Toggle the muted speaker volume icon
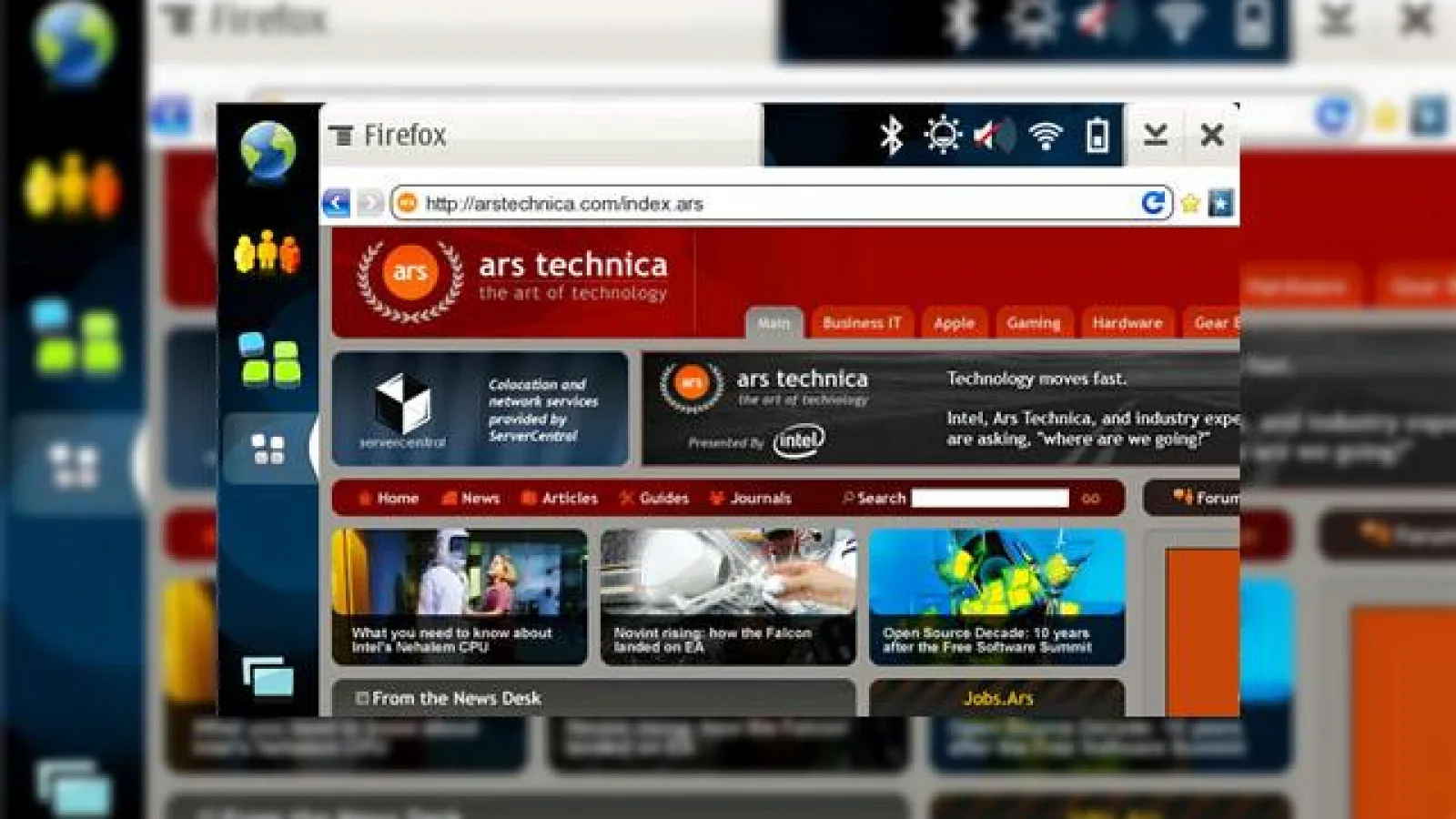 tap(994, 136)
